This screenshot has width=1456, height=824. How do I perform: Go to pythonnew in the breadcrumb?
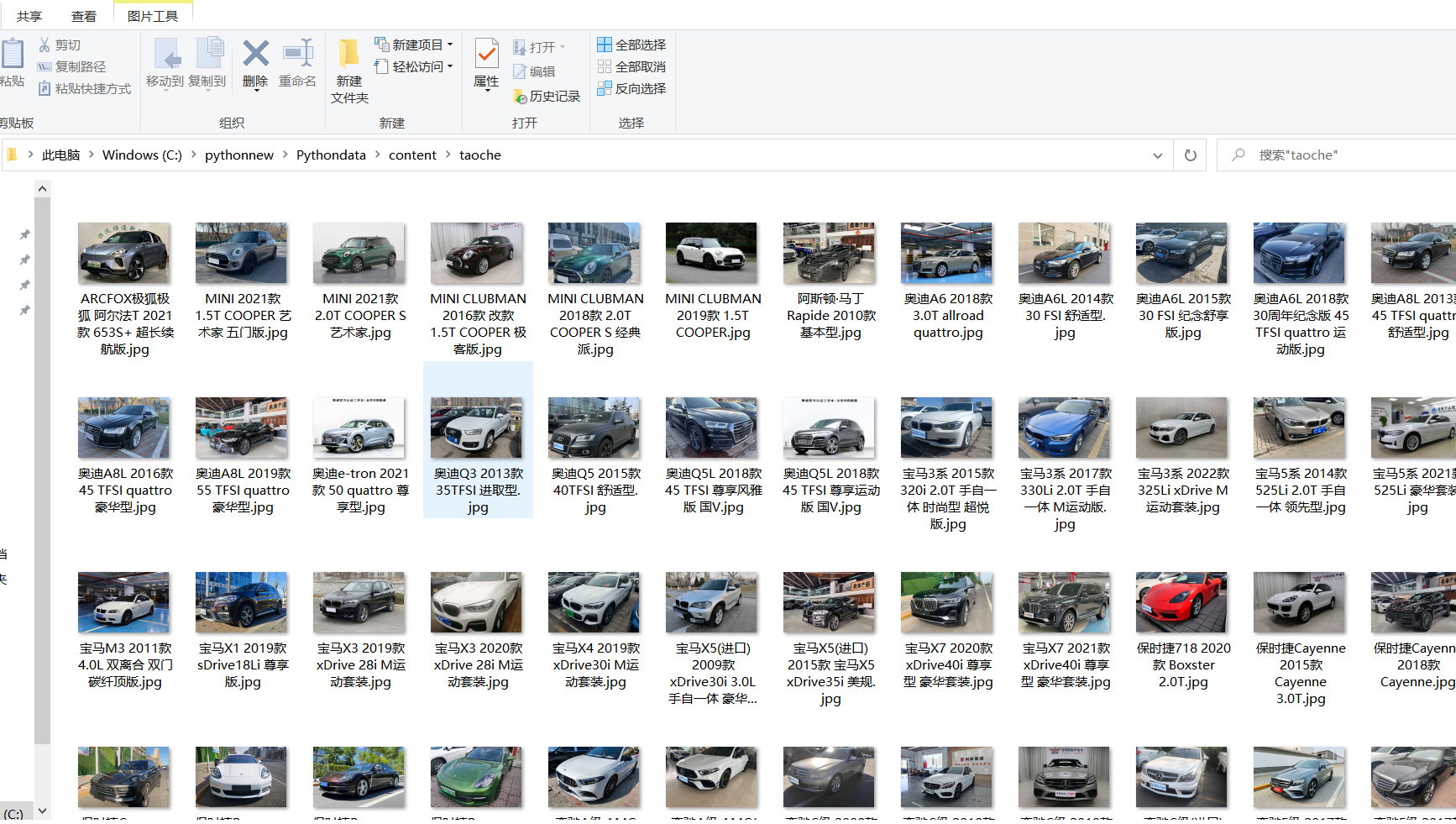pyautogui.click(x=239, y=155)
